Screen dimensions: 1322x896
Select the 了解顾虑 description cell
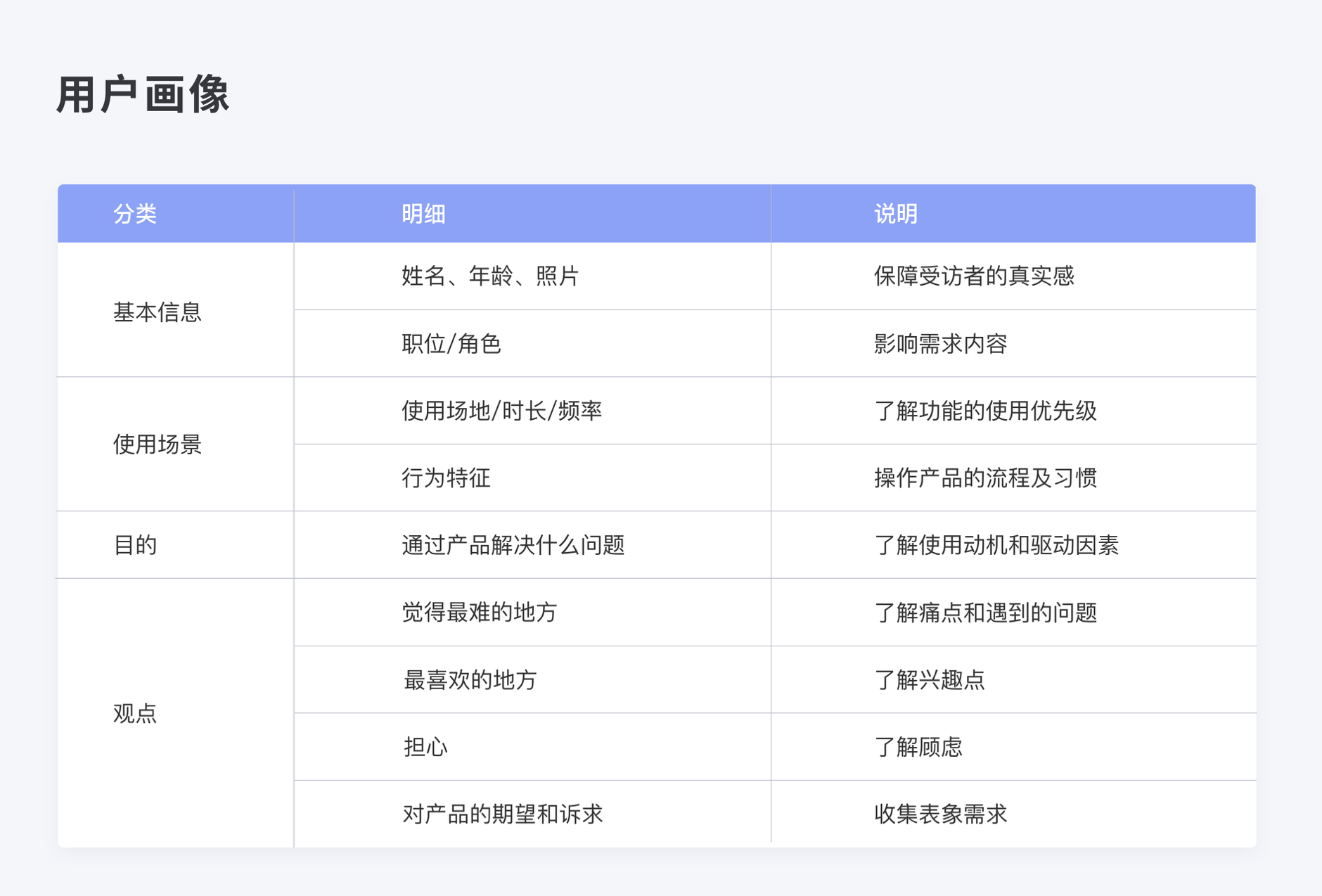918,747
